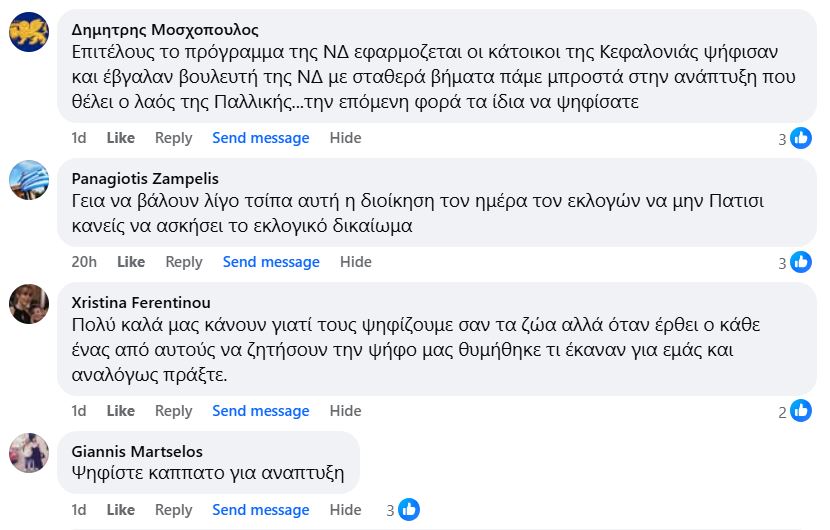Image resolution: width=830 pixels, height=530 pixels.
Task: Send message to Δημήτρης Μοσχόπουλος
Action: click(260, 138)
